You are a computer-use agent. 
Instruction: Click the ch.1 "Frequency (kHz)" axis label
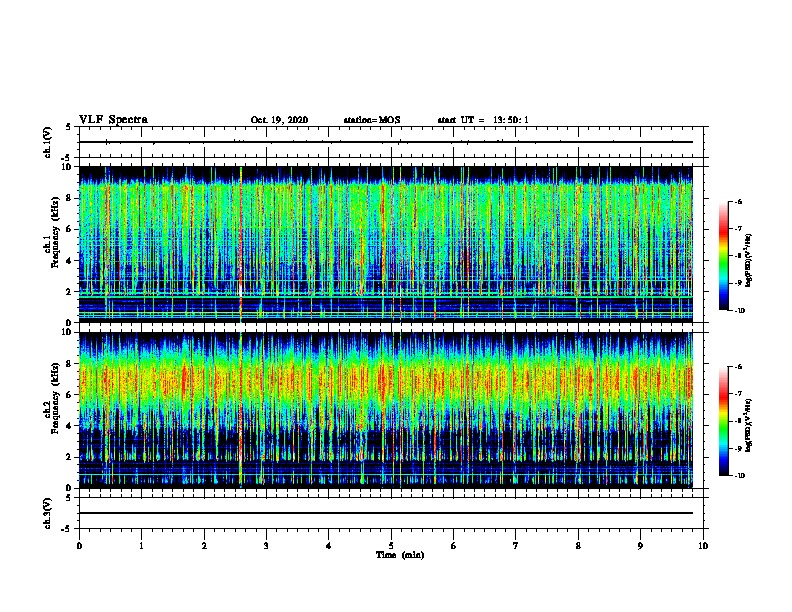click(55, 232)
